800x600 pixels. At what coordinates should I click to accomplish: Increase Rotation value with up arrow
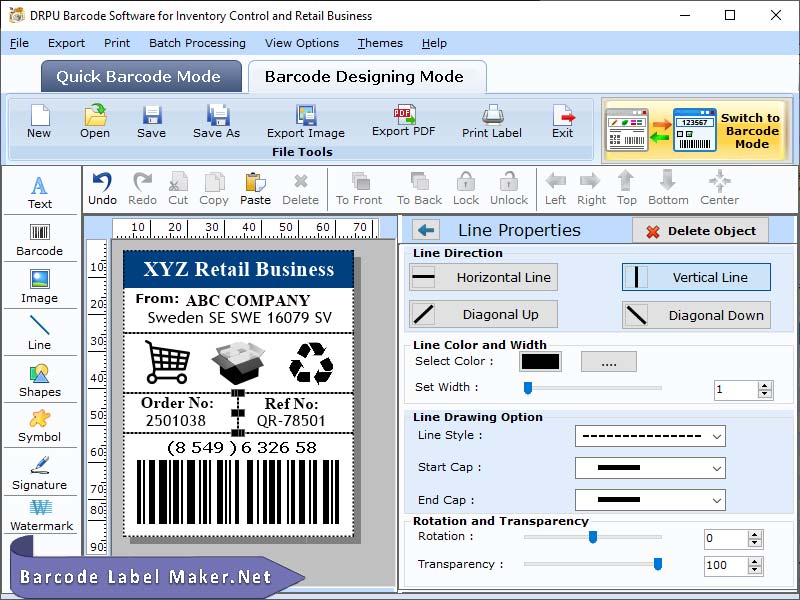point(755,535)
